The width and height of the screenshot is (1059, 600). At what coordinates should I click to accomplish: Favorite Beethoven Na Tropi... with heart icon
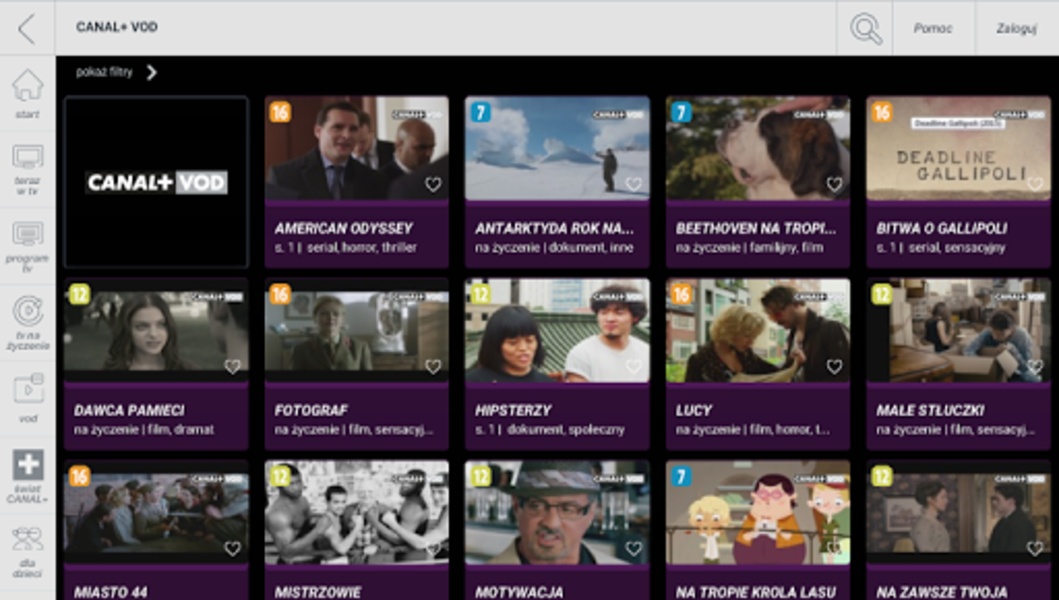tap(834, 184)
